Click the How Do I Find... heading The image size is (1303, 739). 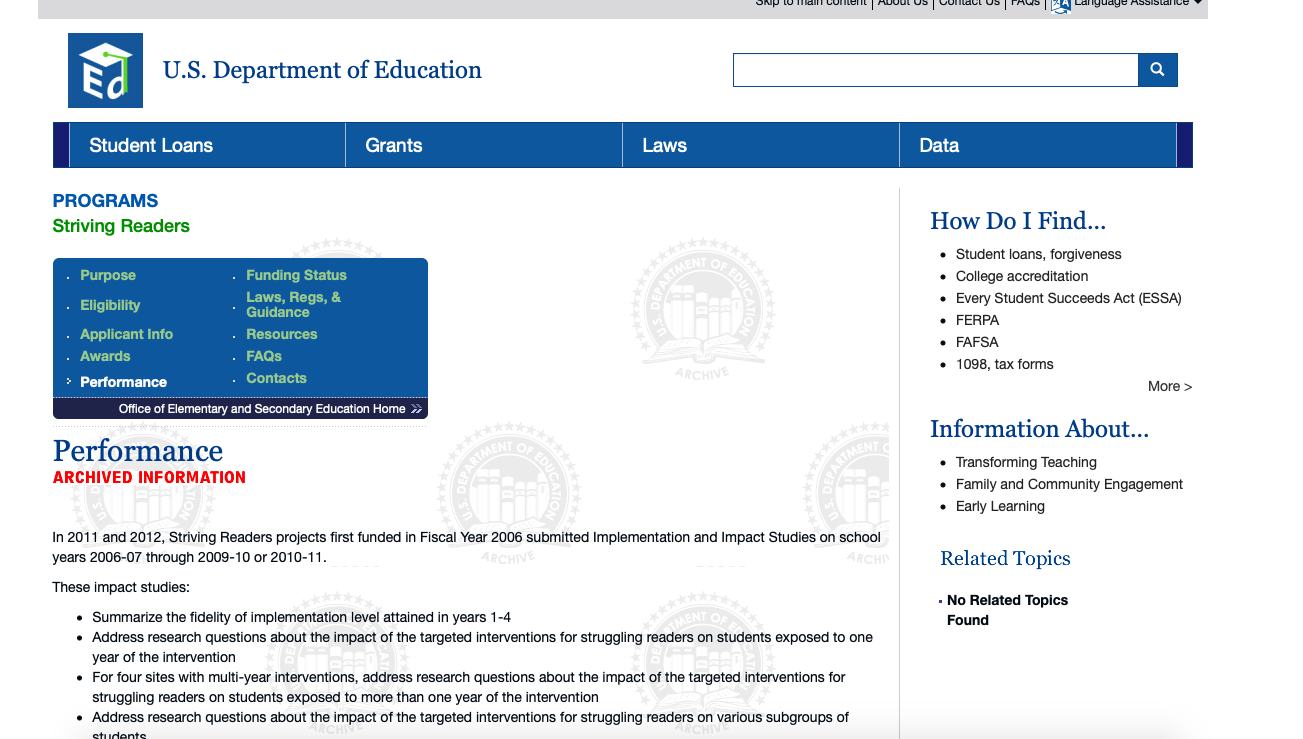click(x=1018, y=221)
